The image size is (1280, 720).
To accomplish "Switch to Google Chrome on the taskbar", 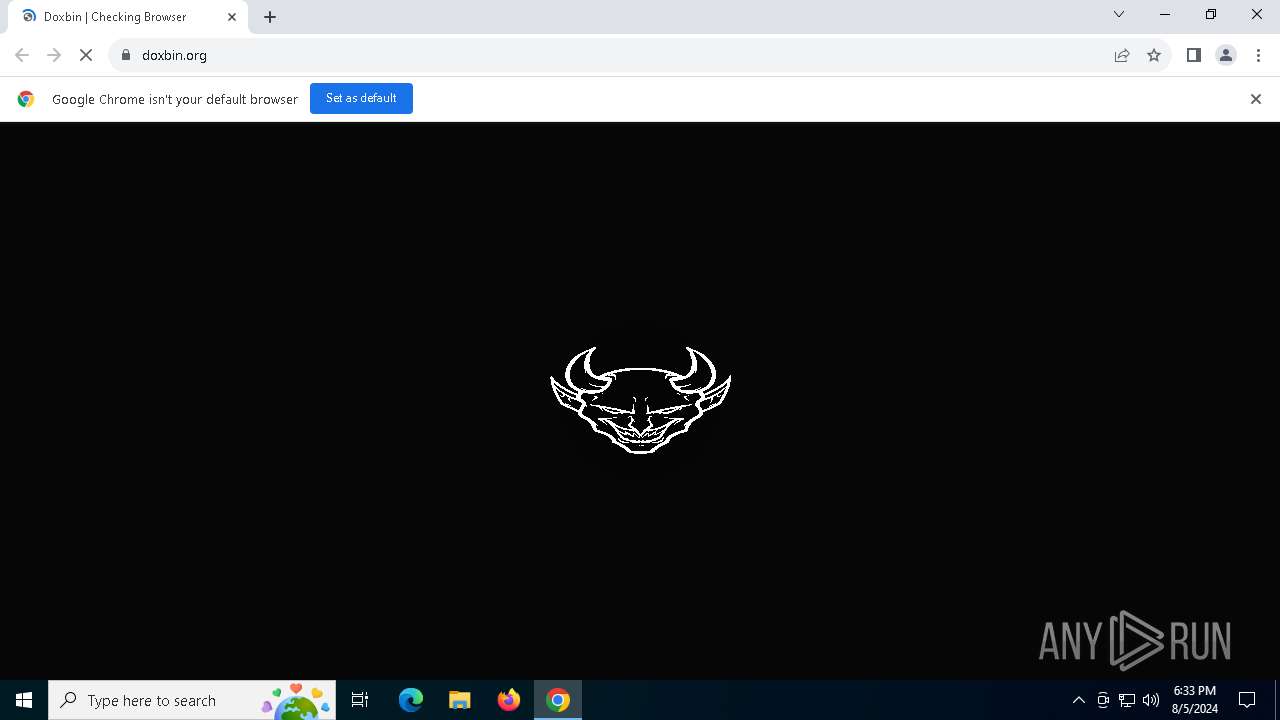I will [x=558, y=700].
